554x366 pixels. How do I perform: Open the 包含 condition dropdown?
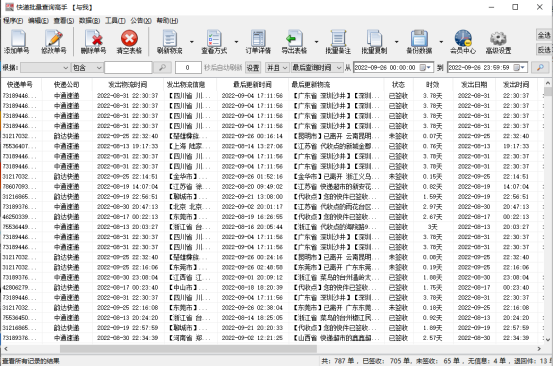coord(87,67)
